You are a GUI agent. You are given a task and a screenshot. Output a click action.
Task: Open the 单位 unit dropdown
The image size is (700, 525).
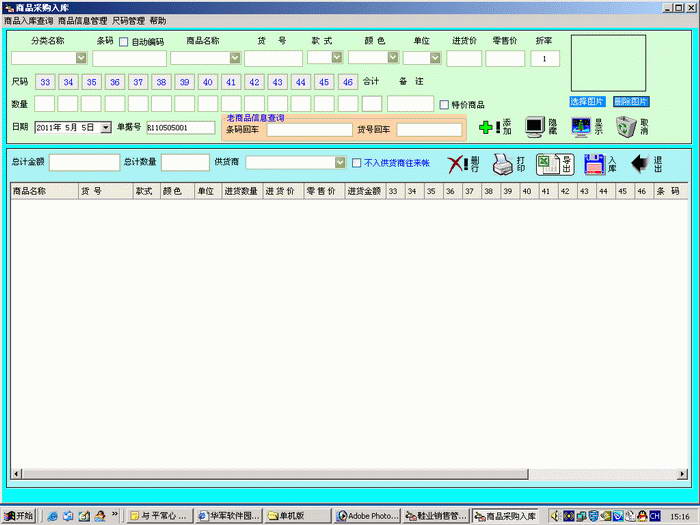pyautogui.click(x=435, y=58)
